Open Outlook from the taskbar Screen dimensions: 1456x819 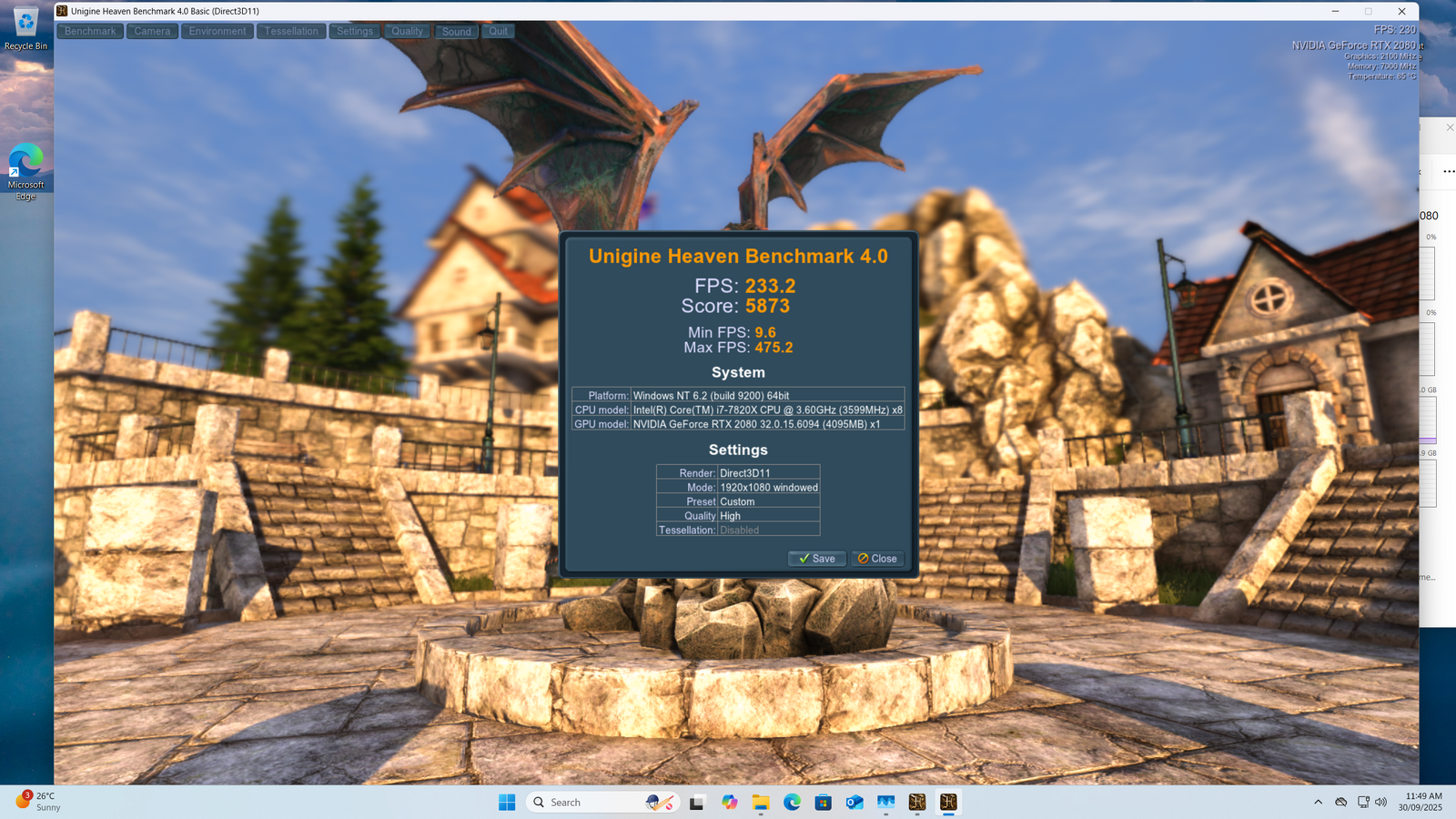click(854, 802)
